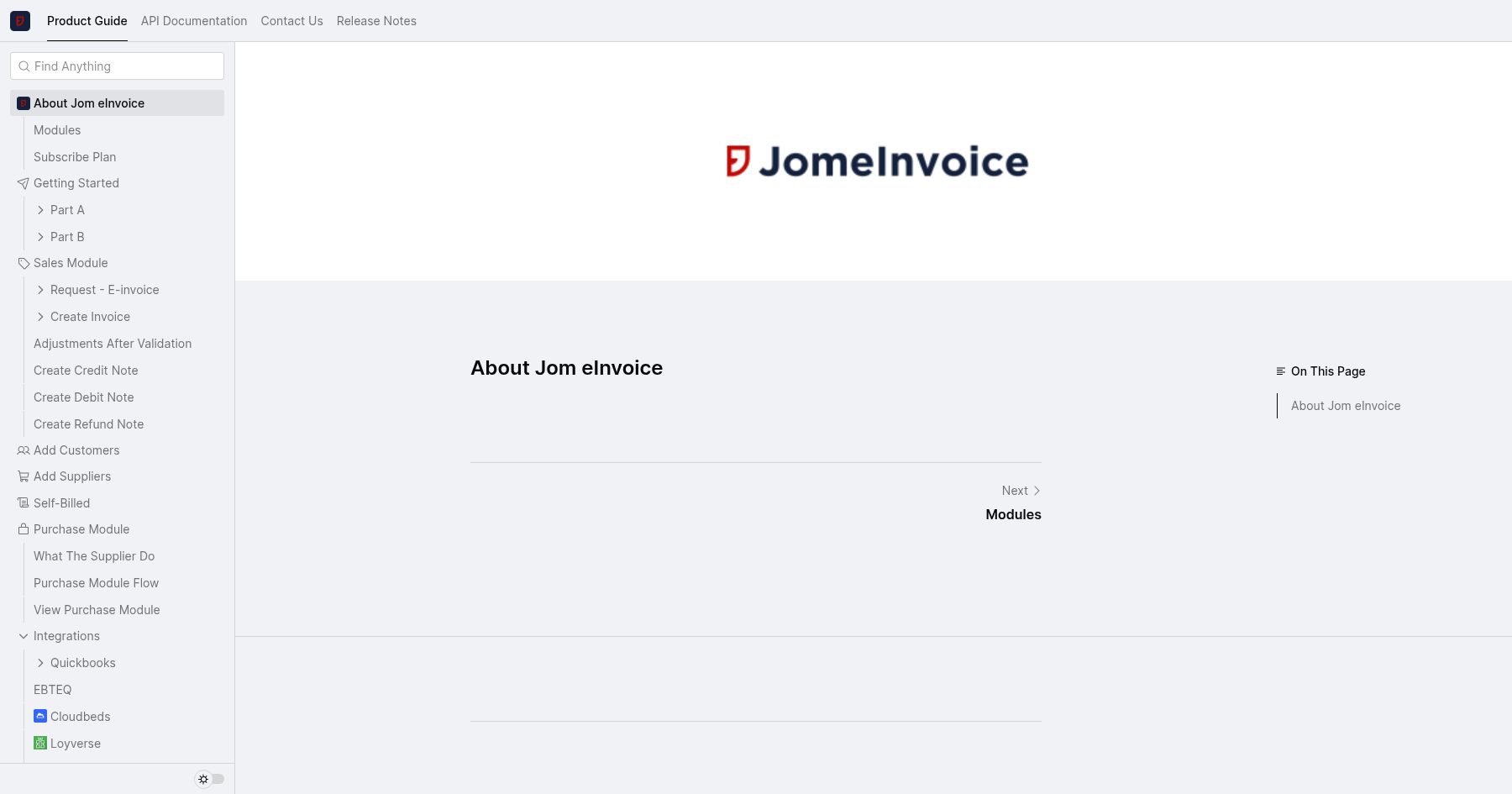Click the document icon beside Self-Billed

pos(24,503)
